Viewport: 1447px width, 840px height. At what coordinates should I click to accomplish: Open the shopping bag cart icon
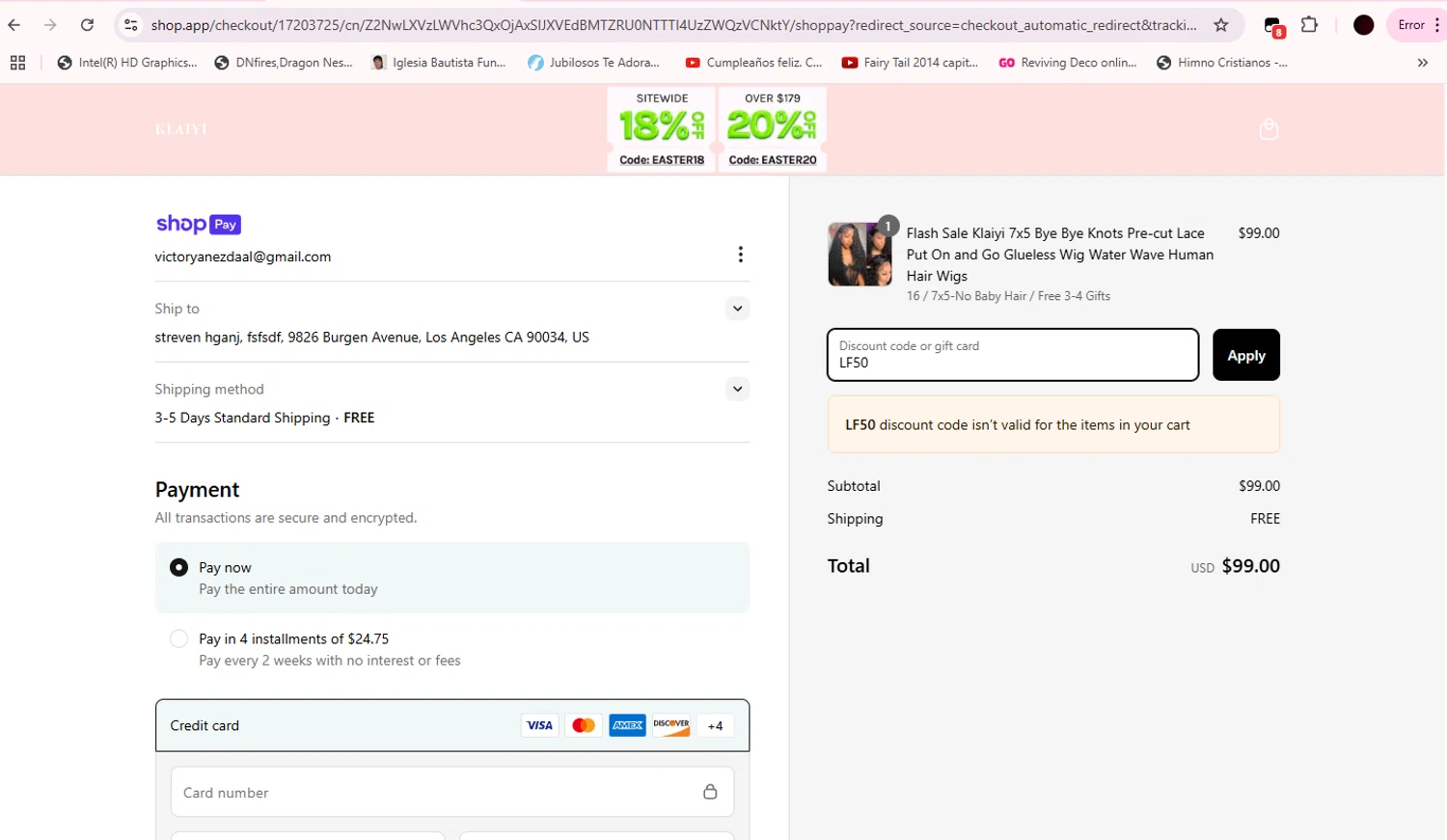1269,129
